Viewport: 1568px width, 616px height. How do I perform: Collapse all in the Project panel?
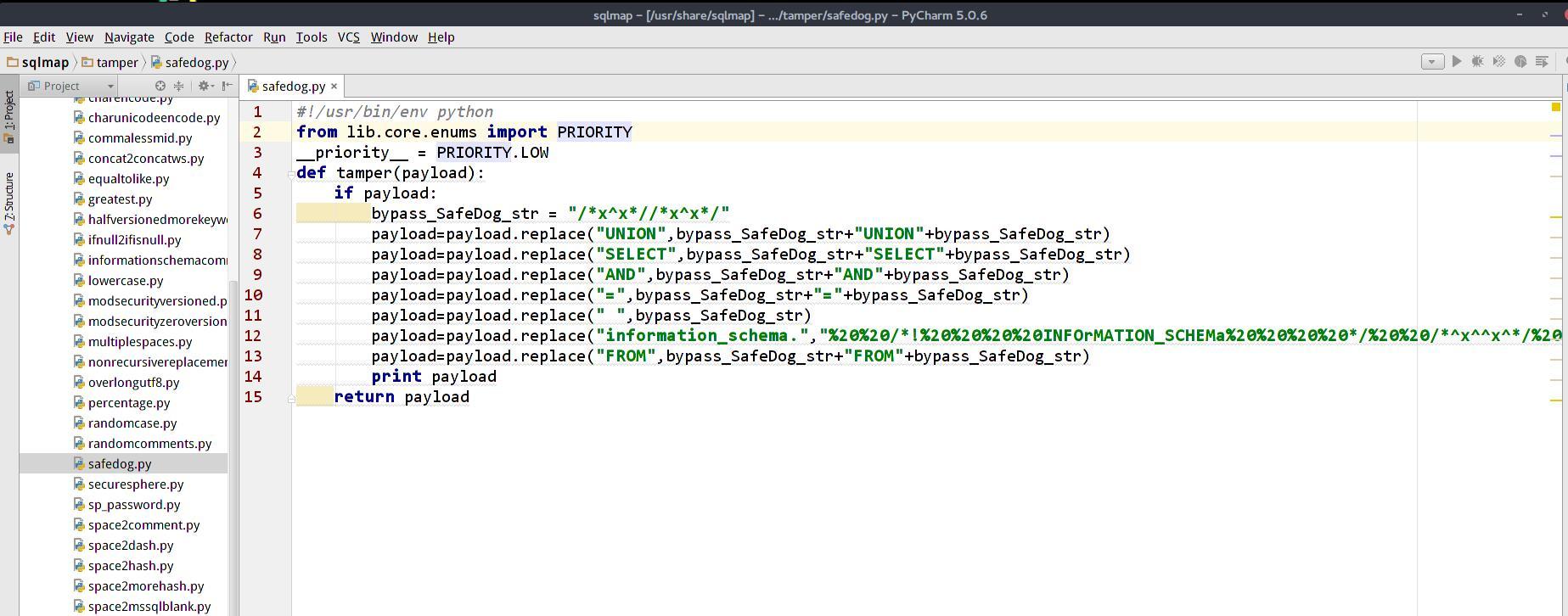(x=178, y=86)
